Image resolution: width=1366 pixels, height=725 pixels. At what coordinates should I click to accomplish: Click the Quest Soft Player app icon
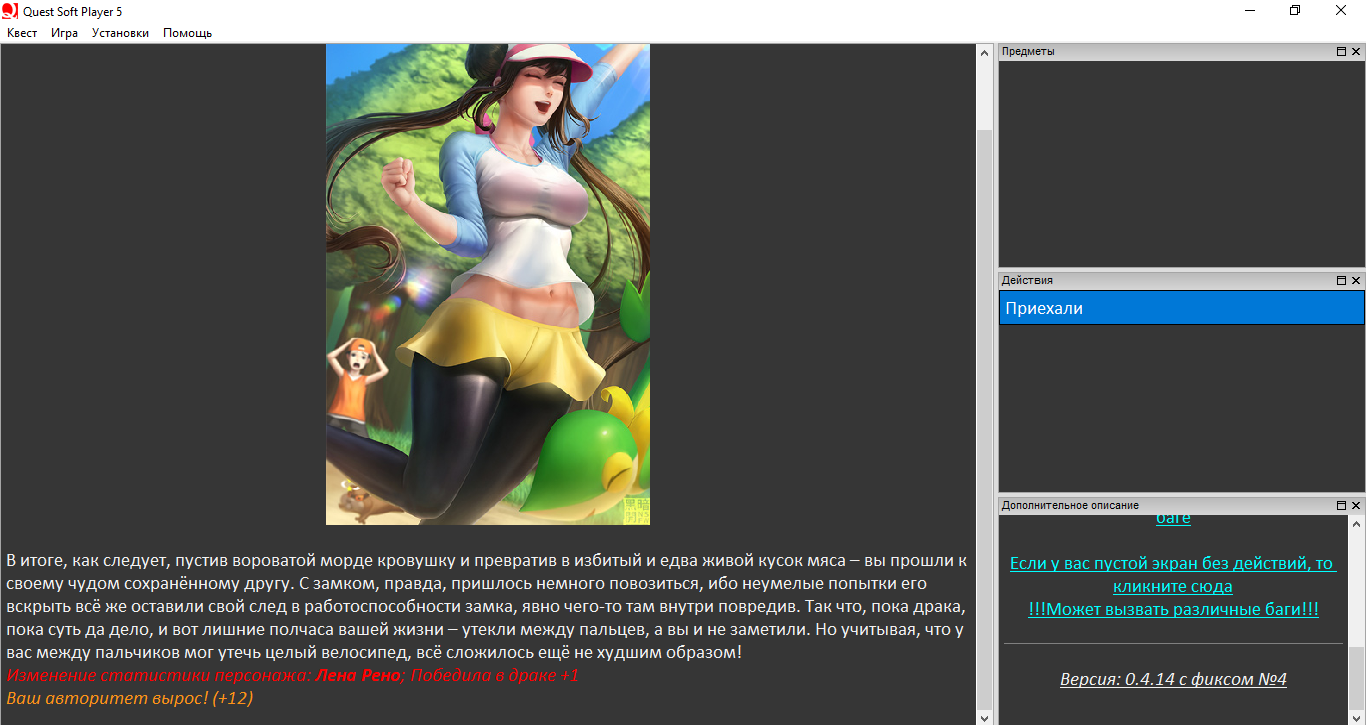click(10, 10)
